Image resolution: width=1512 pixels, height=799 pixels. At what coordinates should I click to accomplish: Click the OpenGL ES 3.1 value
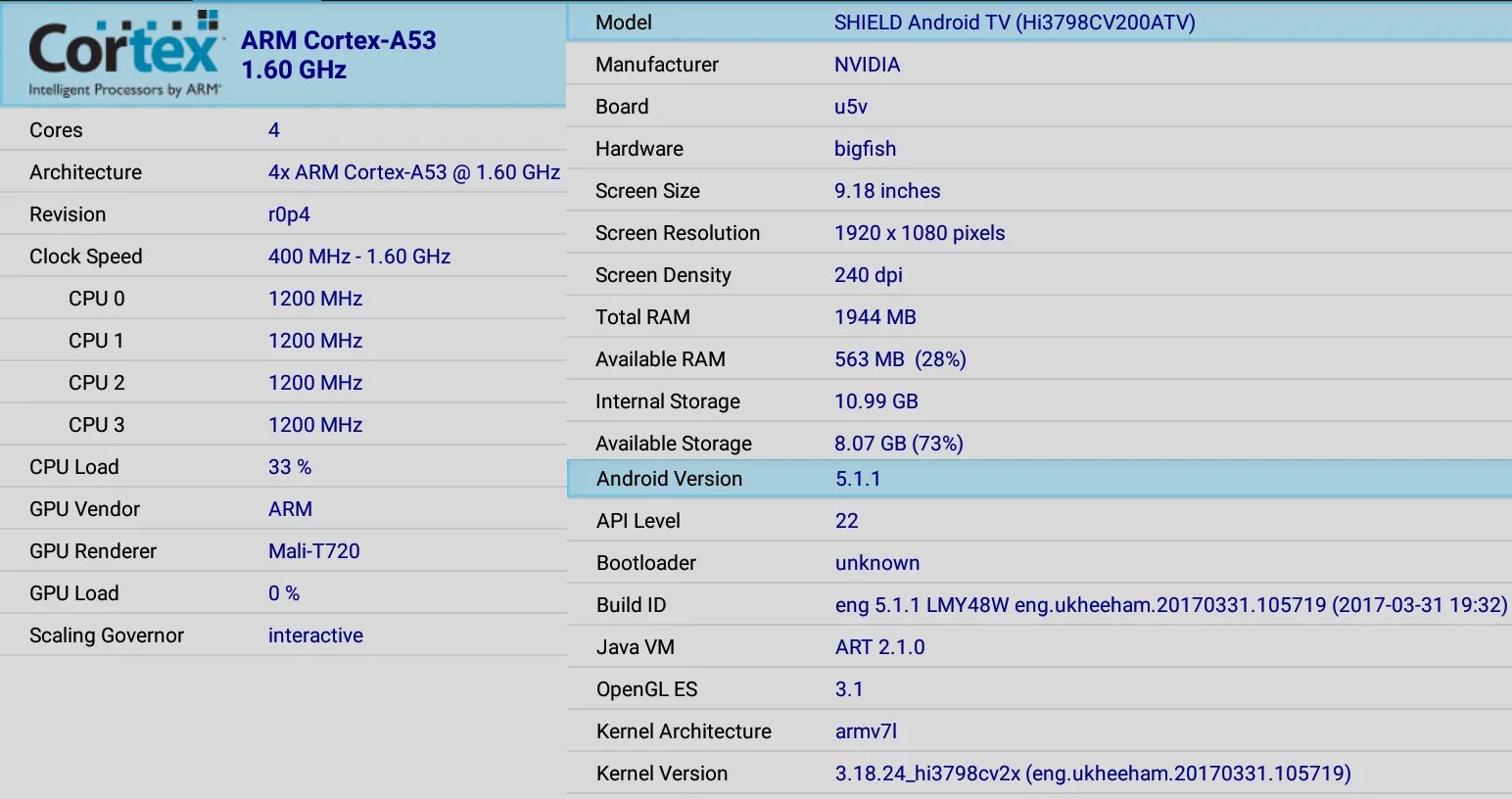[849, 689]
